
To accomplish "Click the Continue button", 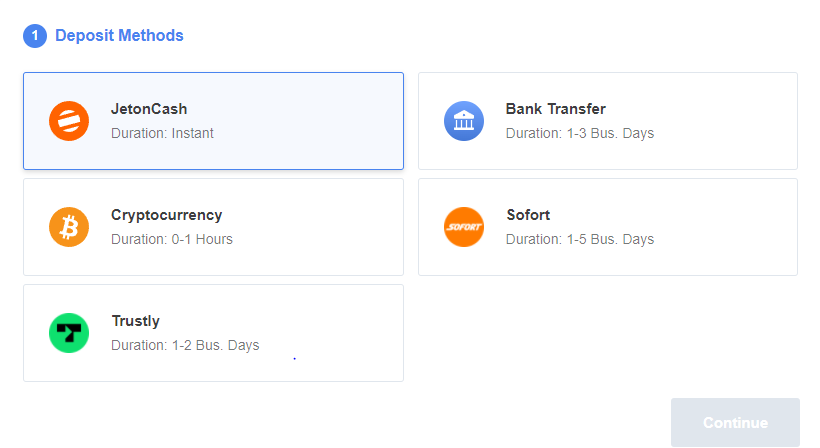I will tap(735, 422).
